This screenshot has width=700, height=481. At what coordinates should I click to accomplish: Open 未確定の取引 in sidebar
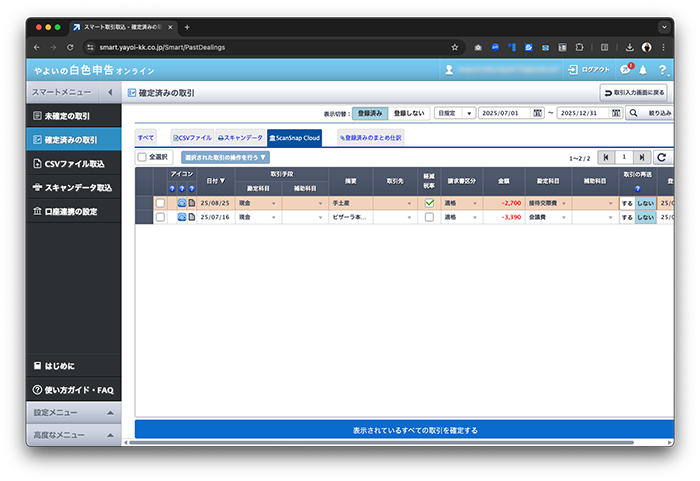point(74,116)
